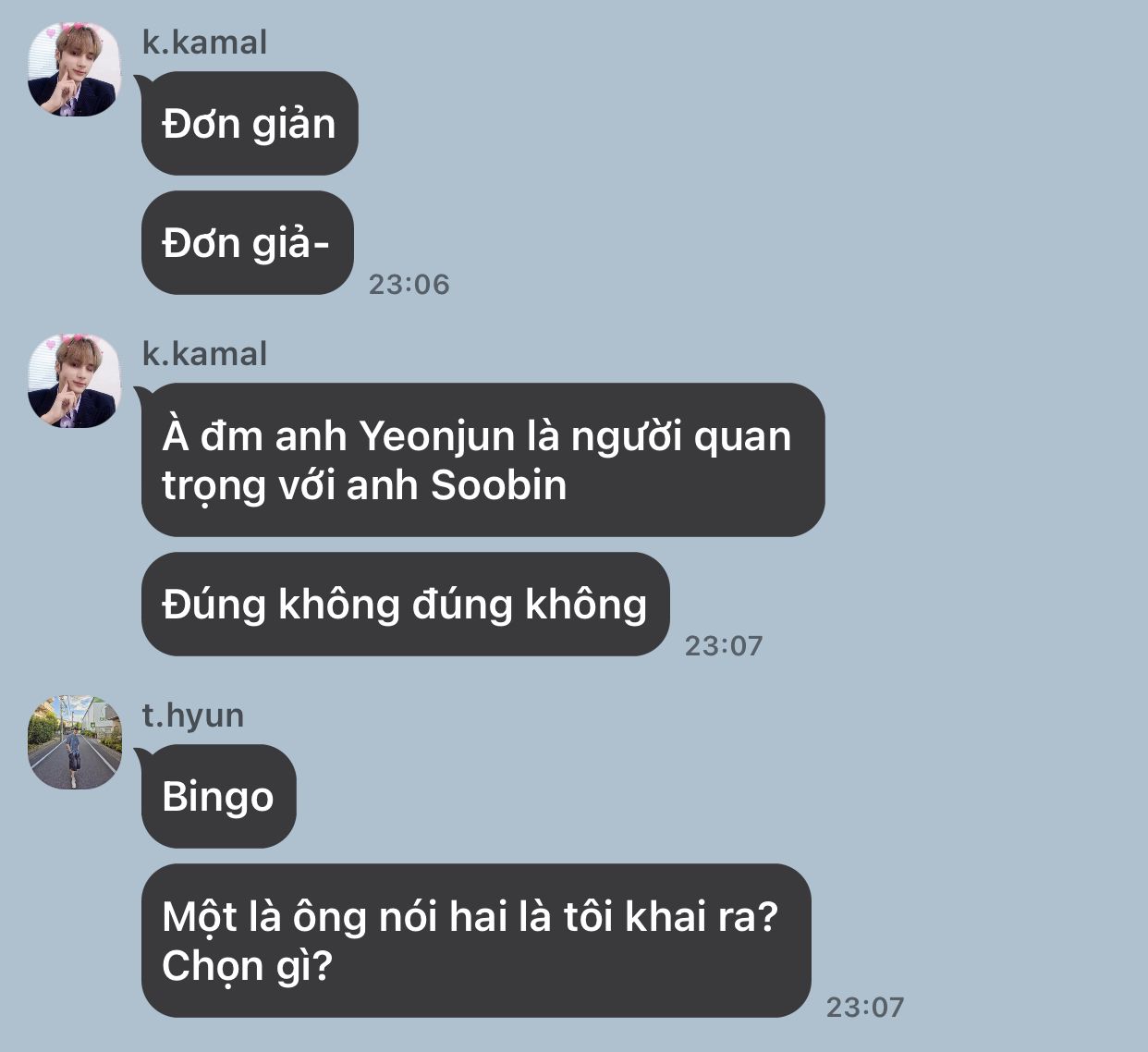
Task: Select the message starting 'À đm anh Yeonjun'
Action: [x=482, y=459]
